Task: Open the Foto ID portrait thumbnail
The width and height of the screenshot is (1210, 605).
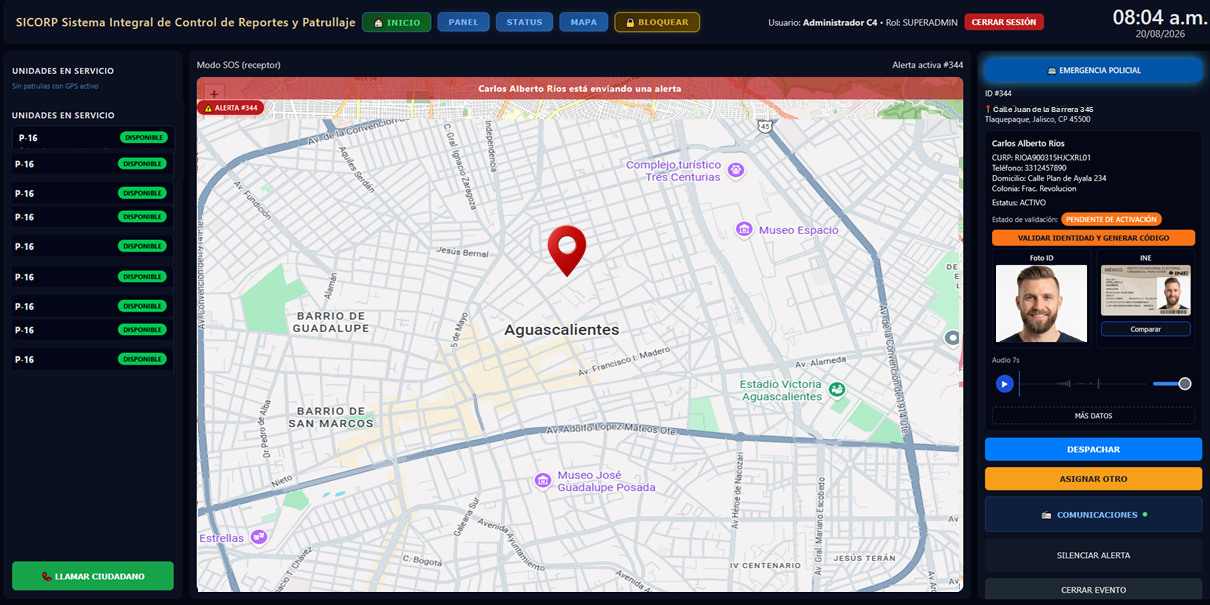Action: pos(1041,304)
